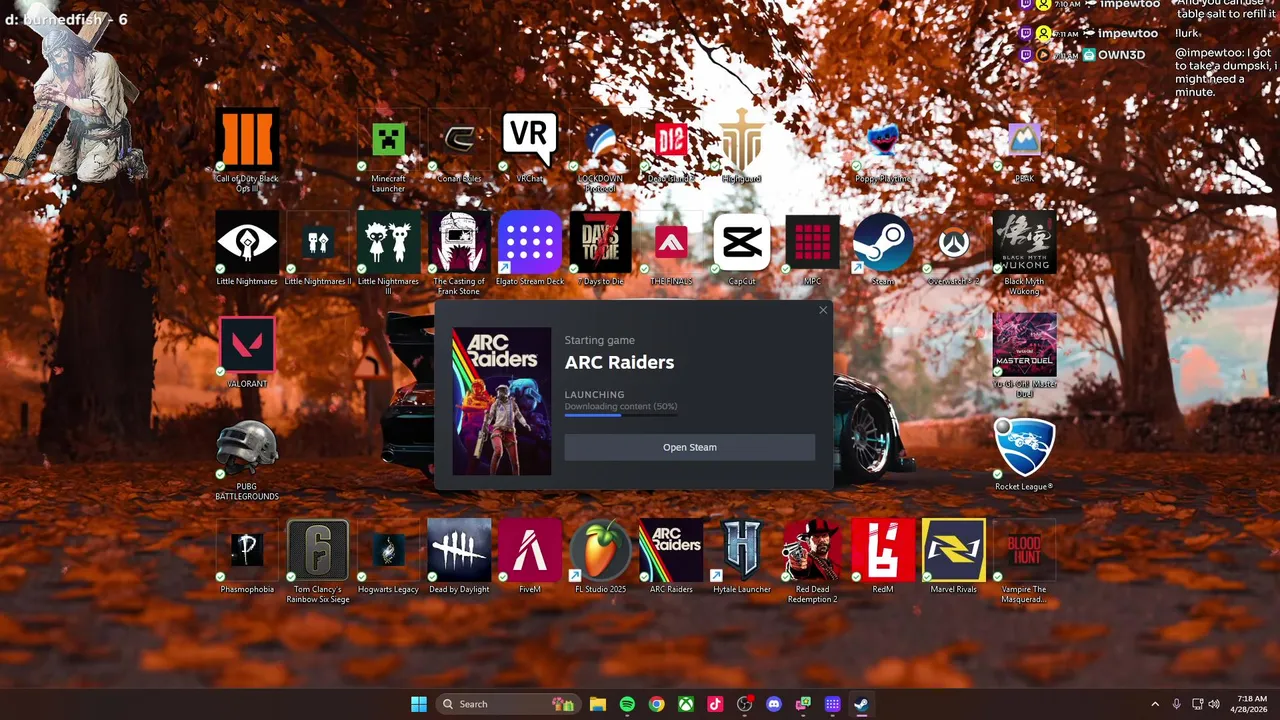The height and width of the screenshot is (720, 1280).
Task: Click the 'Downloading content (50%)' status text
Action: pyautogui.click(x=621, y=407)
